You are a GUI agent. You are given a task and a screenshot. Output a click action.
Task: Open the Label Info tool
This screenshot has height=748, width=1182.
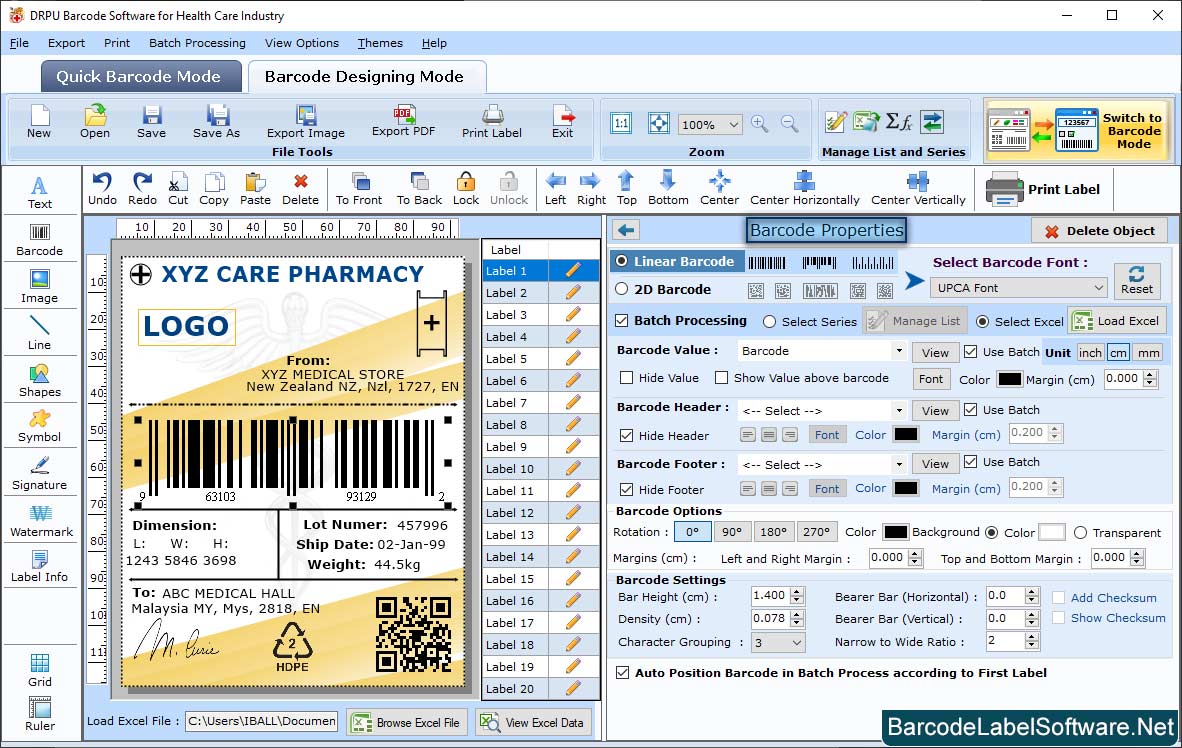pos(39,566)
